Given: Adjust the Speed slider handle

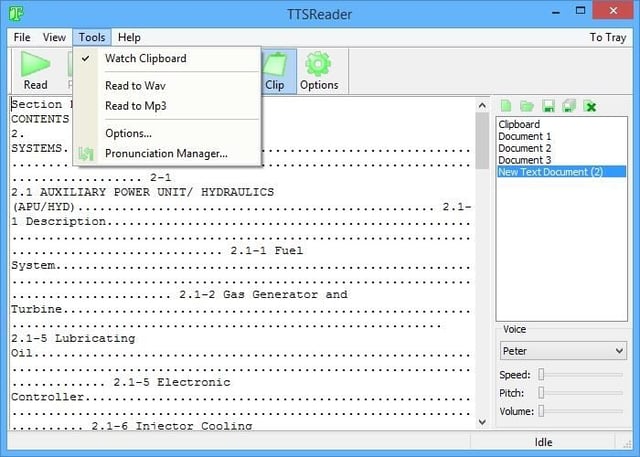Looking at the screenshot, I should 541,374.
